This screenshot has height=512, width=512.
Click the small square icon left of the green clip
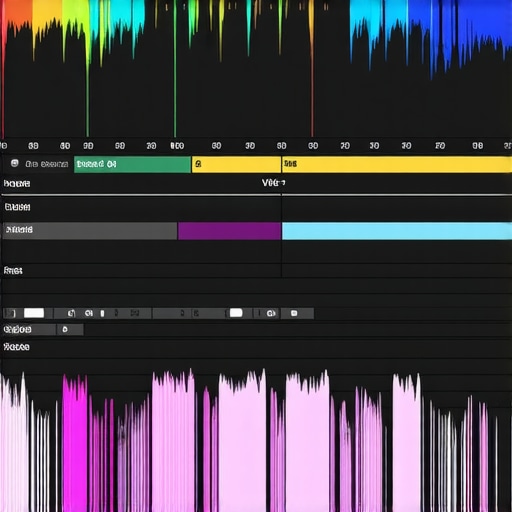click(14, 163)
